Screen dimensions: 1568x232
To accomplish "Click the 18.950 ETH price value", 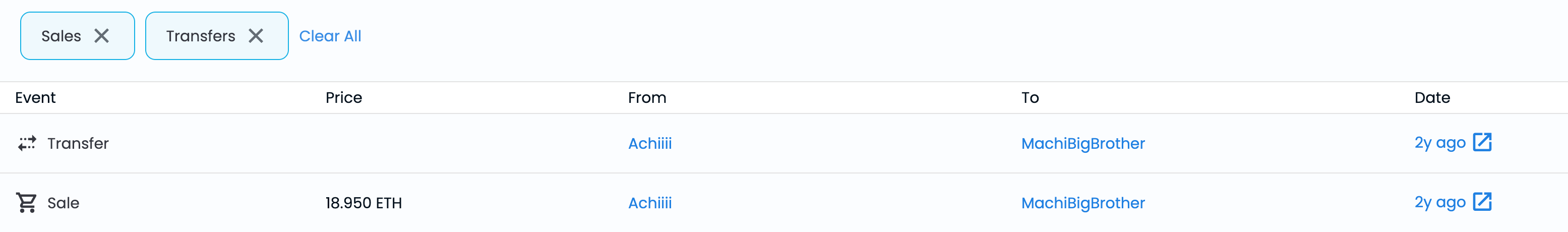I will pyautogui.click(x=364, y=203).
